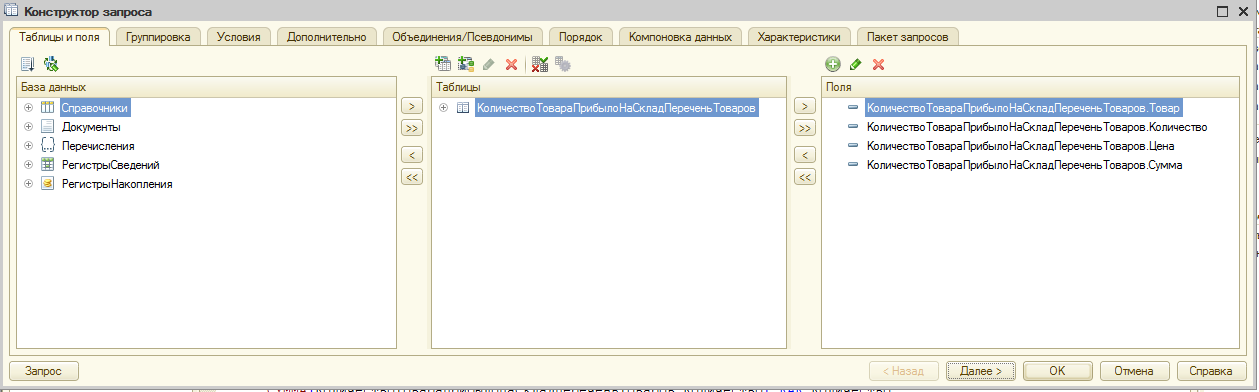Click the Запрос button
Viewport: 1259px width, 392px height.
tap(44, 370)
